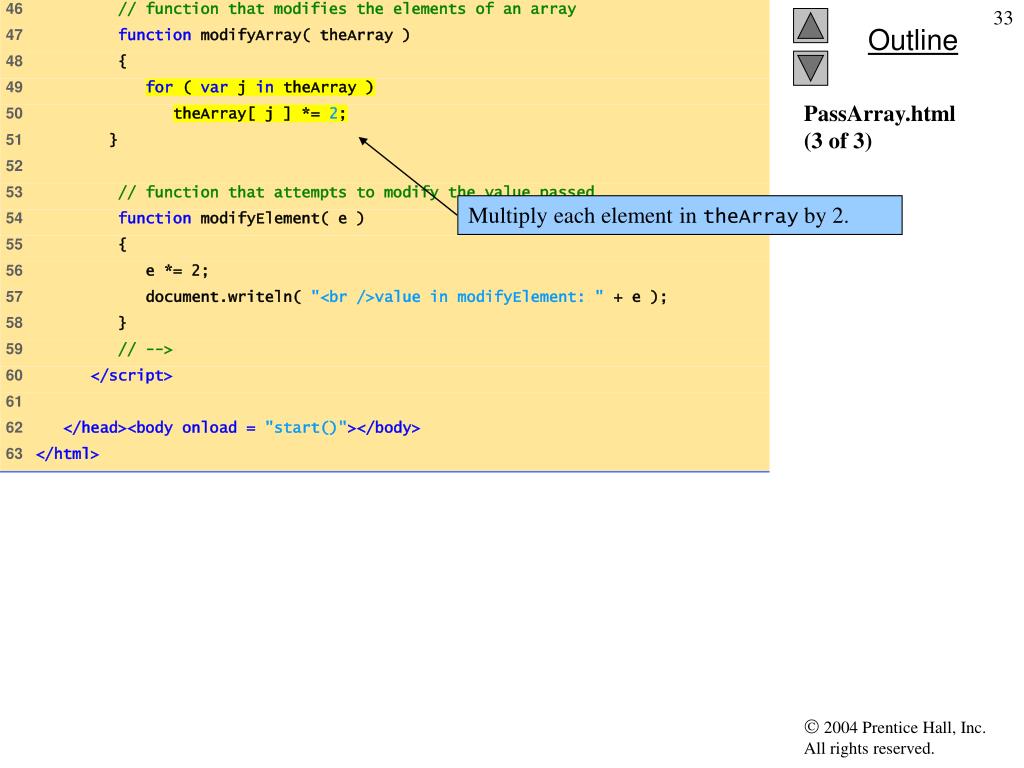Click line number 52
The height and width of the screenshot is (768, 1024).
[14, 166]
